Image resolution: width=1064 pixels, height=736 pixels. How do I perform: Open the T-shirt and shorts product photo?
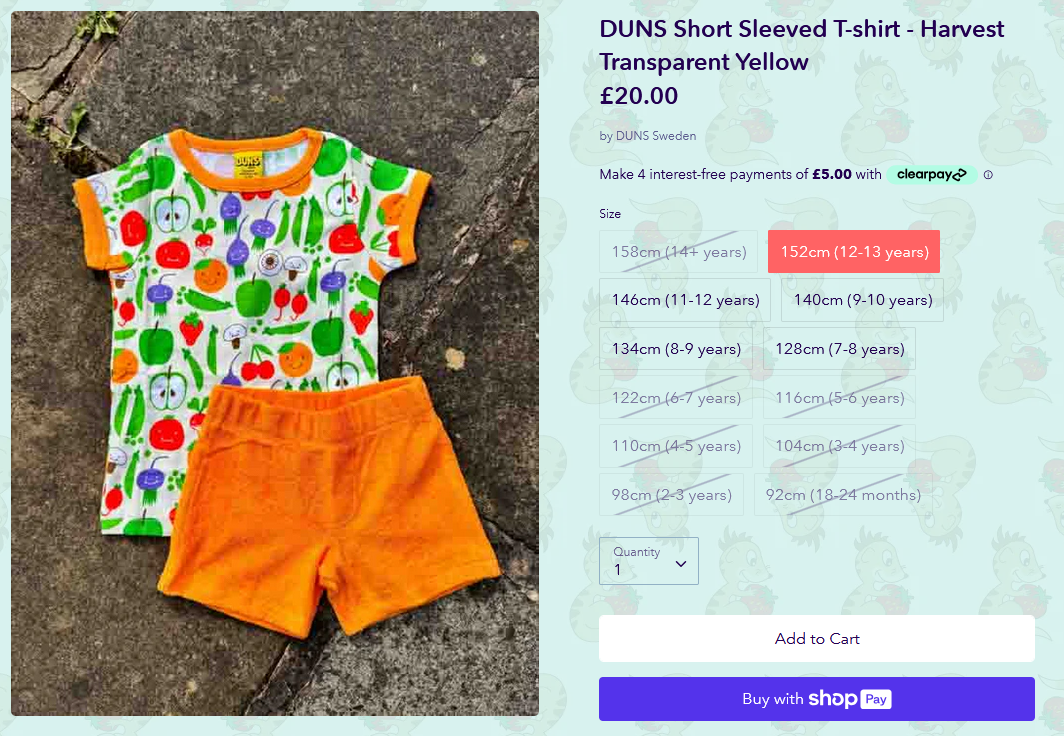click(x=275, y=363)
